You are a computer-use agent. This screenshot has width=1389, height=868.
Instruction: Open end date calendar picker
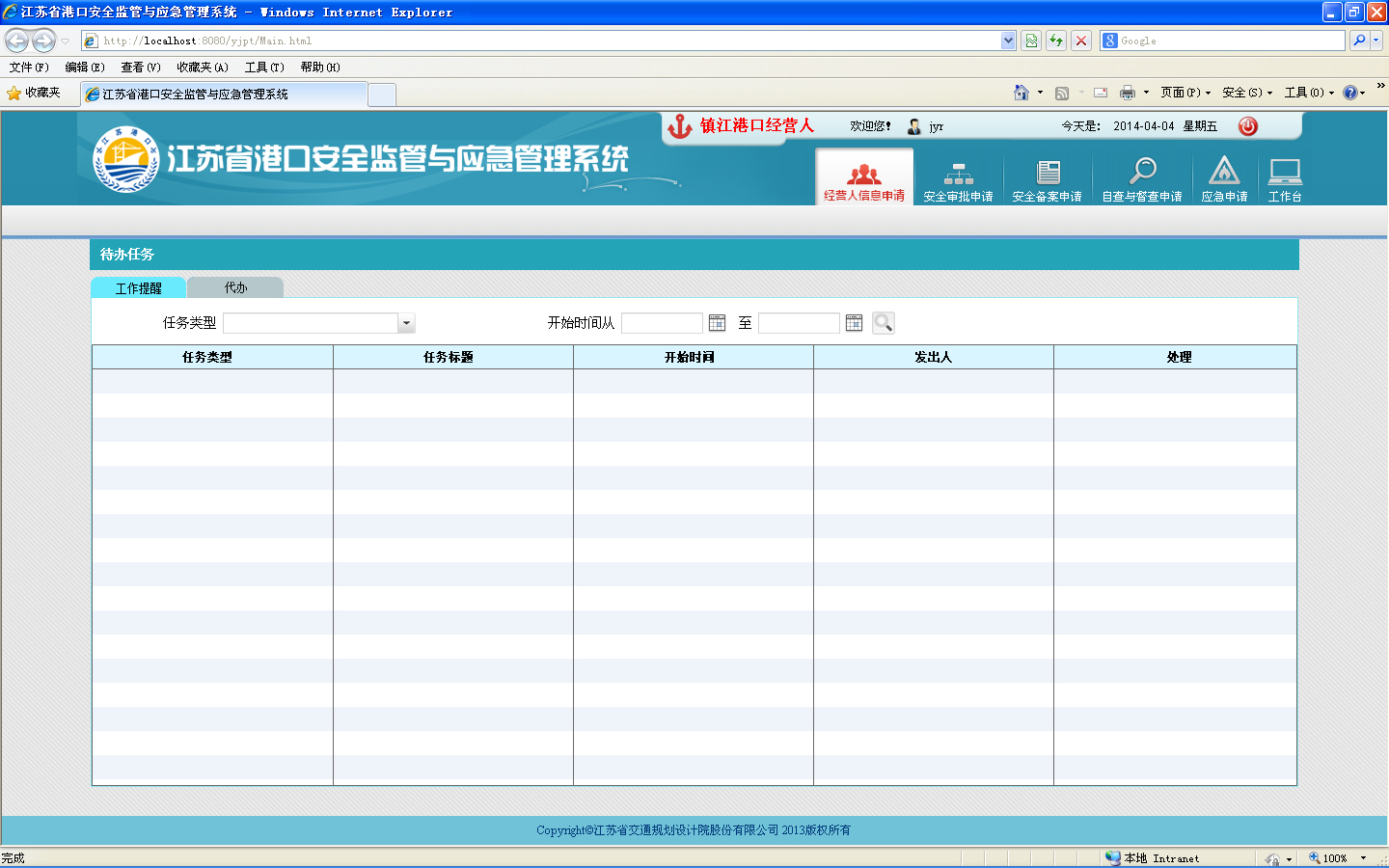tap(854, 323)
